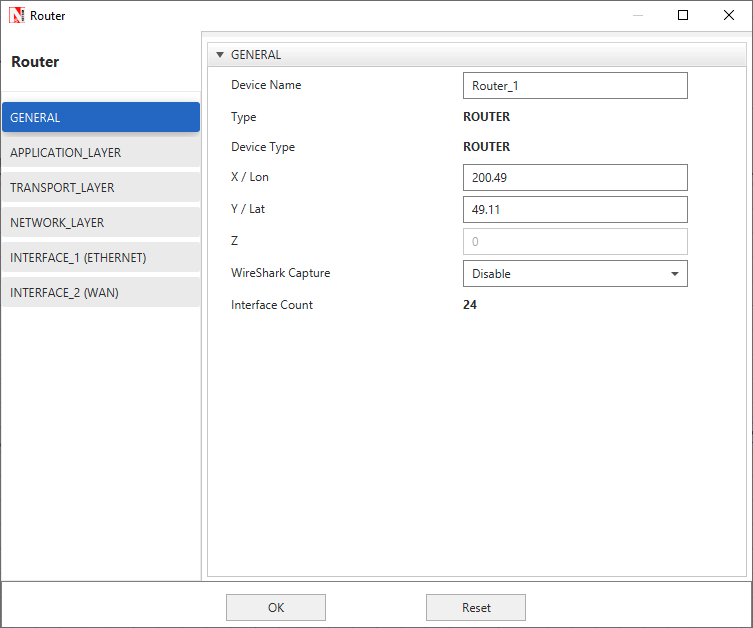Click the disabled Z field
Image resolution: width=753 pixels, height=628 pixels.
(575, 242)
